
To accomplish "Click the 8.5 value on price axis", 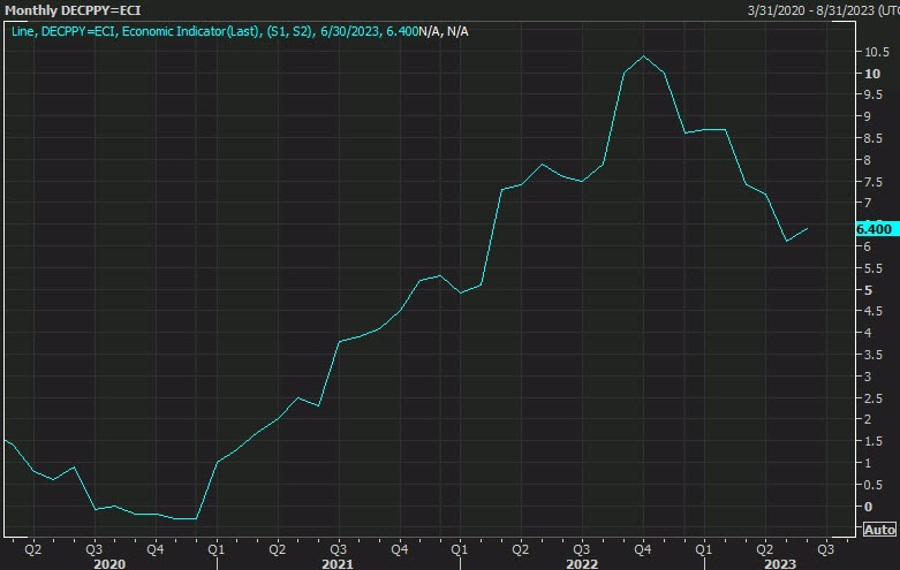I will (872, 138).
